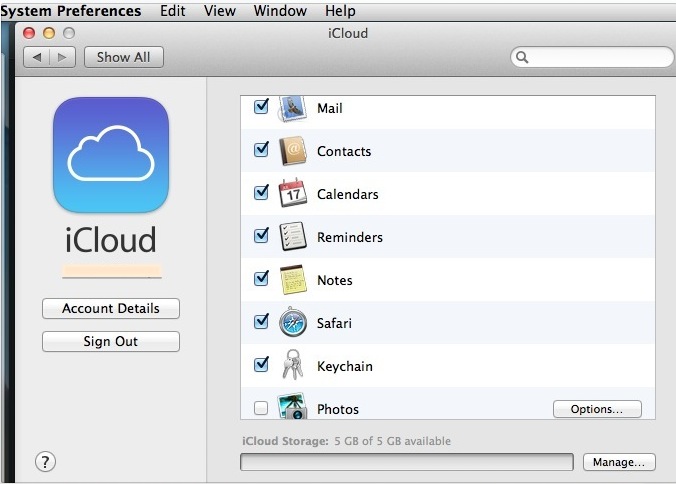Viewport: 676px width, 484px height.
Task: Click the Keychain keys icon
Action: click(293, 364)
